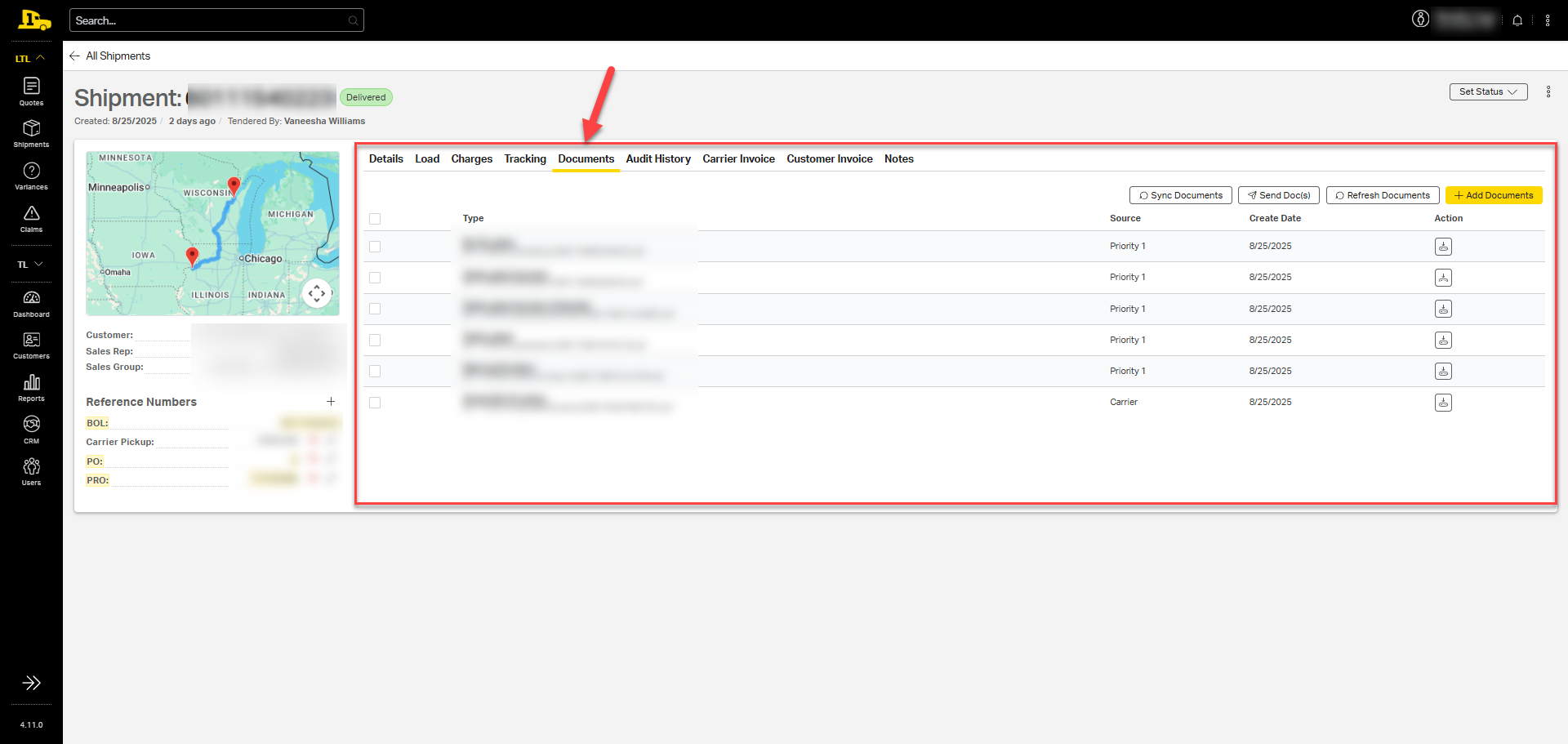Download the Carrier source document
This screenshot has height=744, width=1568.
(1443, 403)
